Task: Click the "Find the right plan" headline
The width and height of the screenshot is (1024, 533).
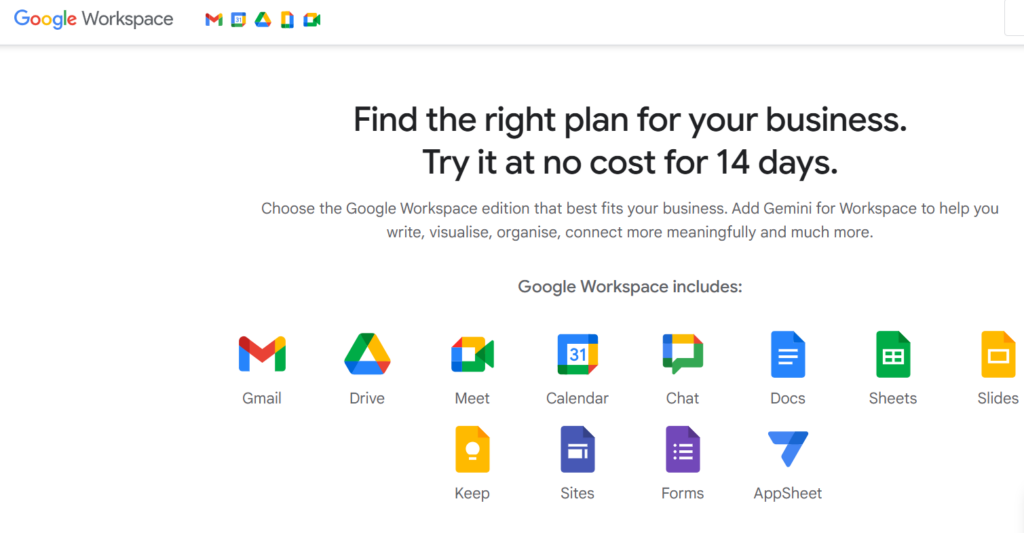Action: (x=629, y=121)
